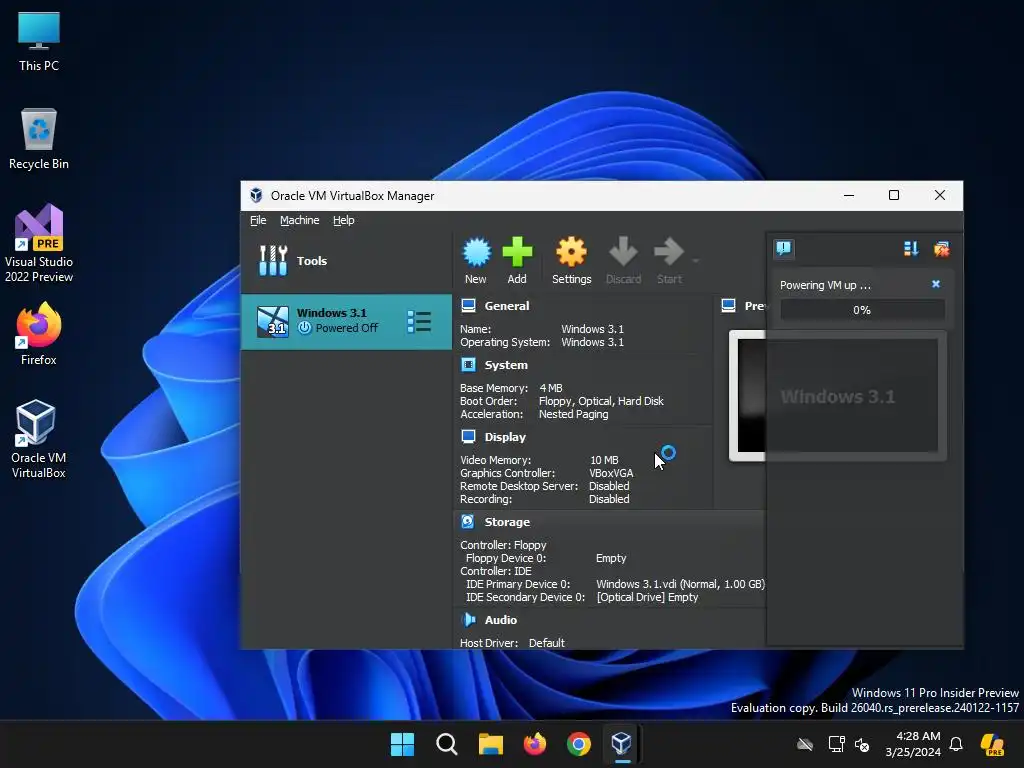The image size is (1024, 768).
Task: Click the Audio section speaker icon
Action: [469, 619]
